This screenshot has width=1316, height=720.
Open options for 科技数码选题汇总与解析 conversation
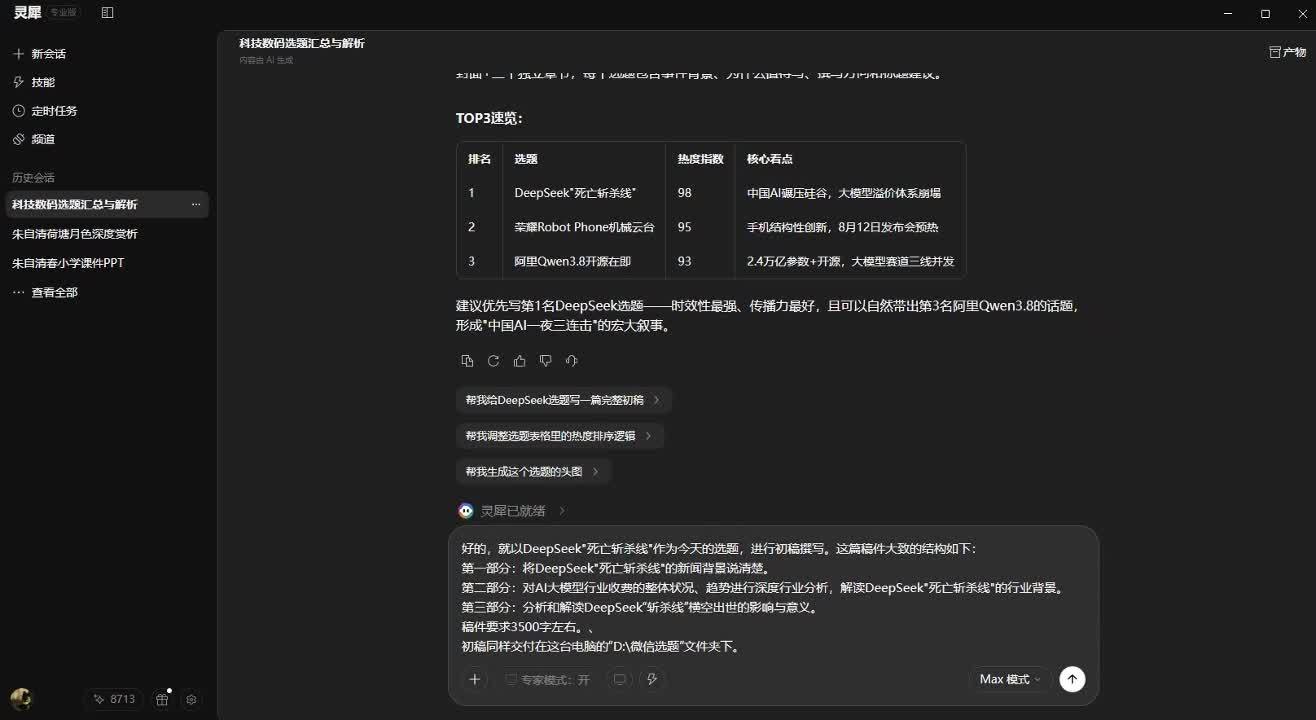(196, 204)
